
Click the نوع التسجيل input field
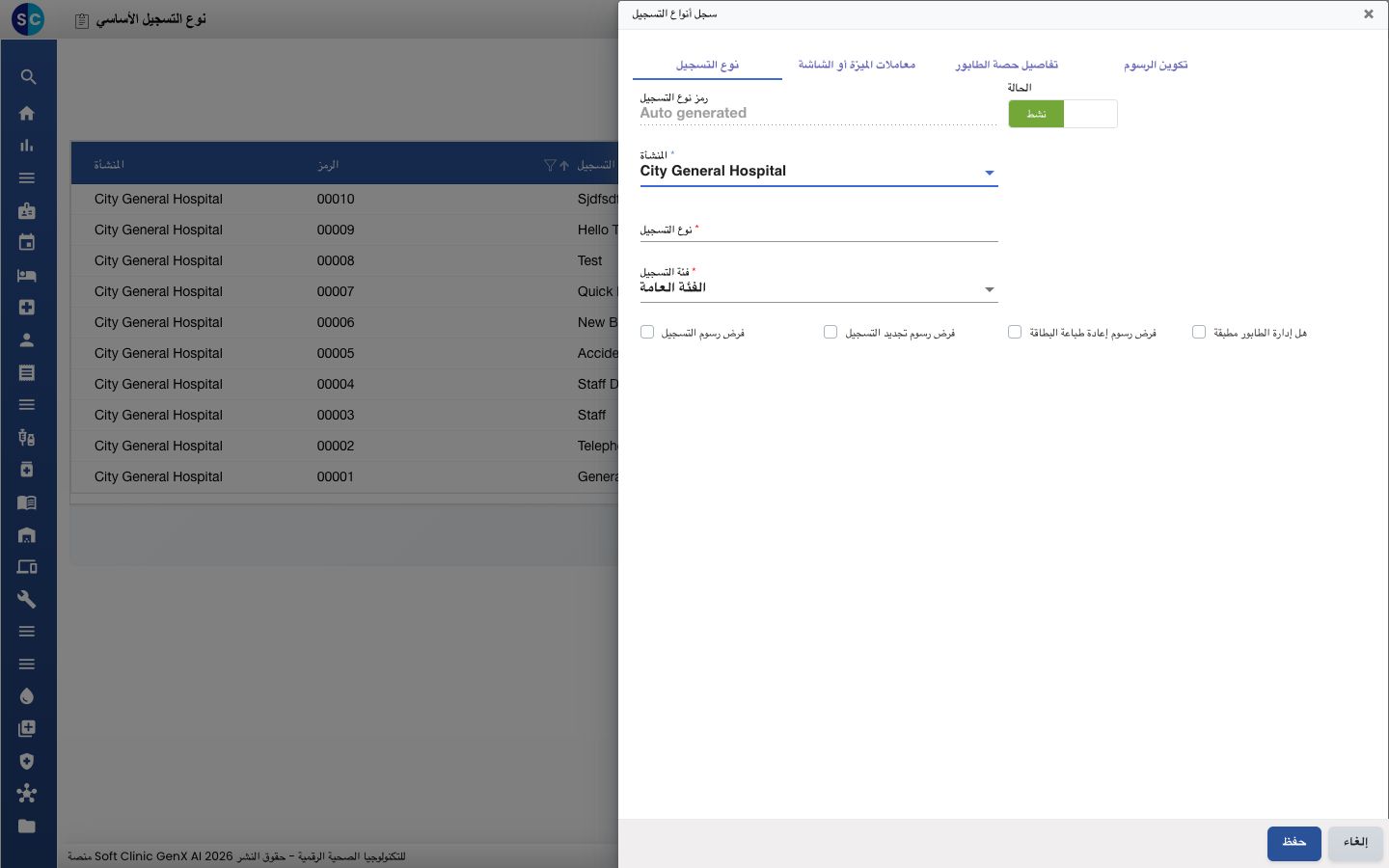point(819,230)
